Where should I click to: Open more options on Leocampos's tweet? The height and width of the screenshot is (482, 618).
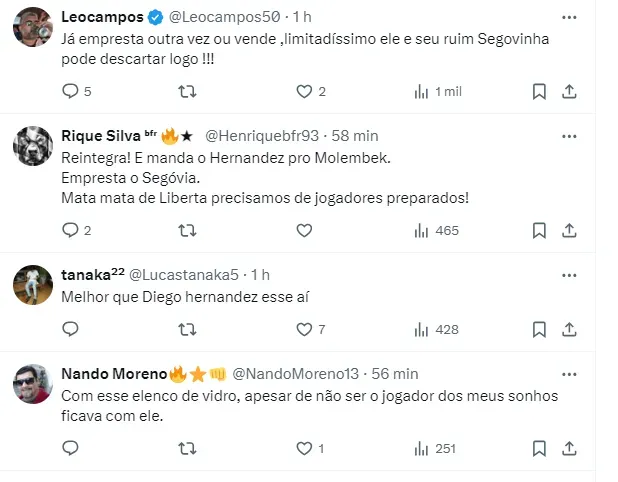pyautogui.click(x=568, y=17)
